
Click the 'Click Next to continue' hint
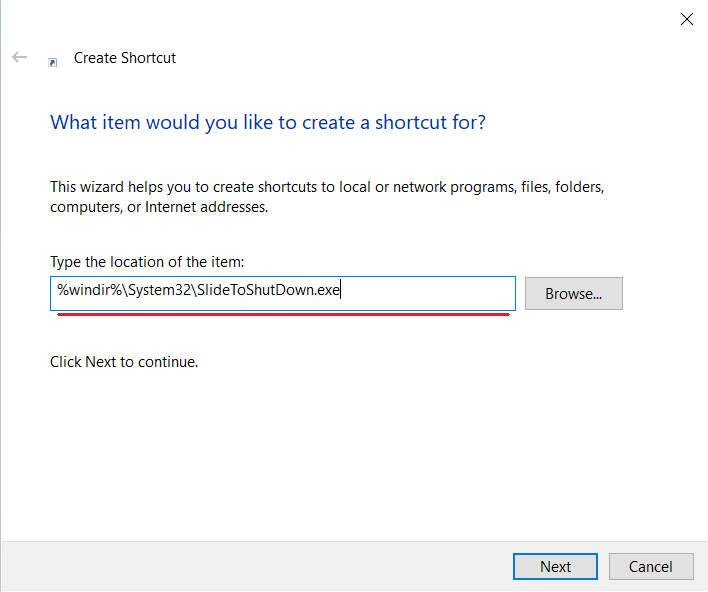[124, 362]
